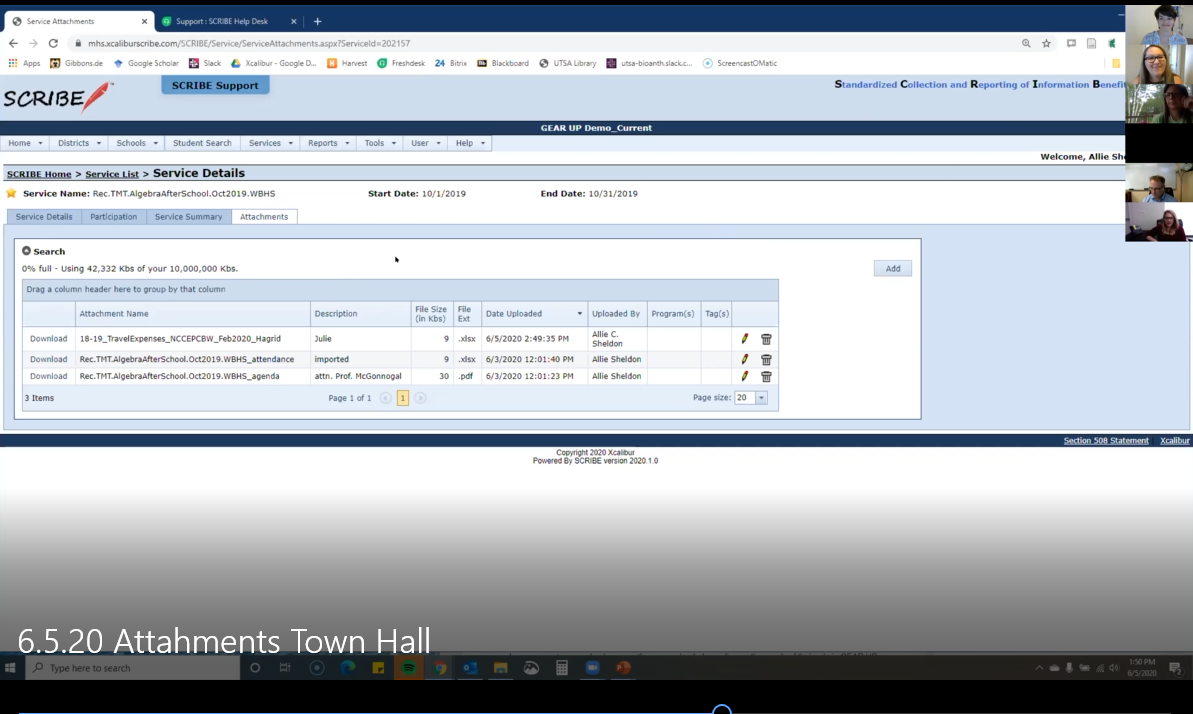The image size is (1193, 714).
Task: Click the favorite star beside Service Name
Action: [x=11, y=193]
